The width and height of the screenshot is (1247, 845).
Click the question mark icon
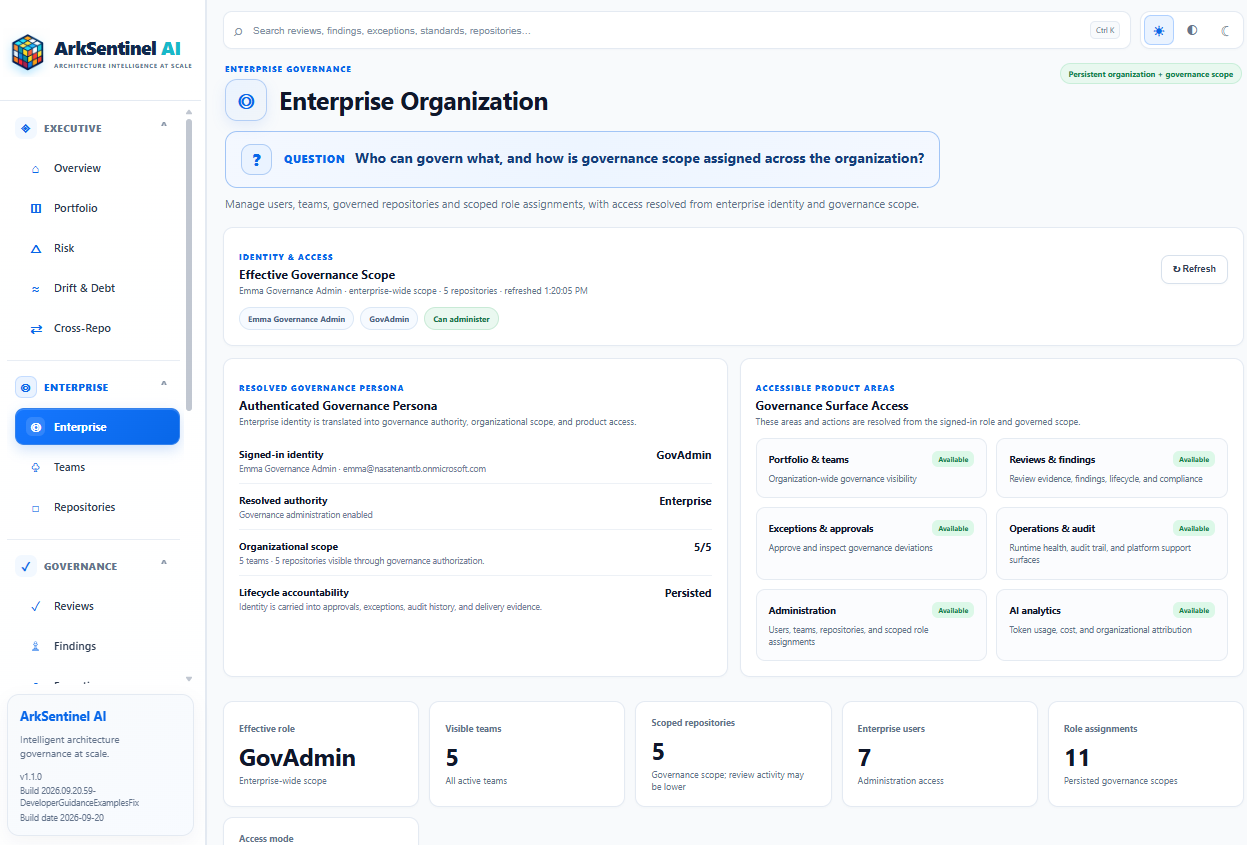257,159
